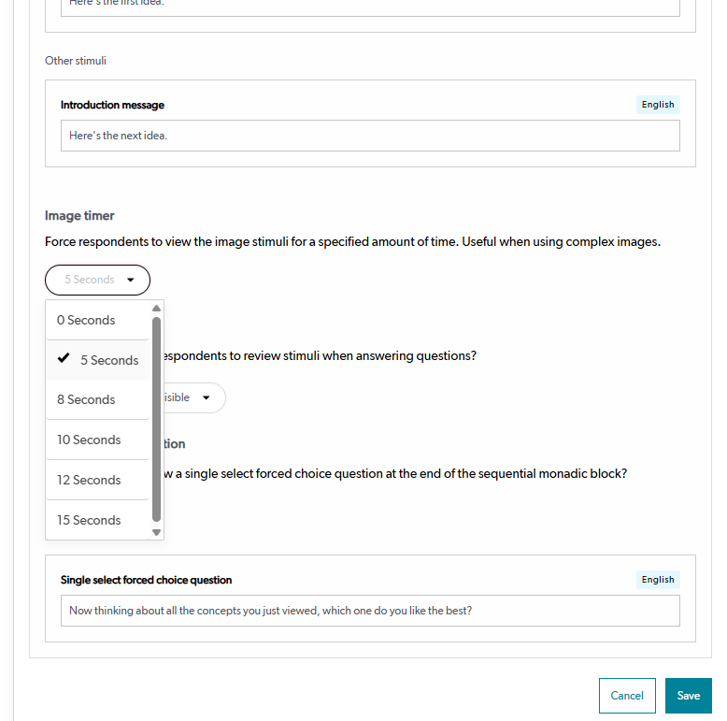Select the 0 Seconds option
The height and width of the screenshot is (721, 727).
click(x=98, y=320)
